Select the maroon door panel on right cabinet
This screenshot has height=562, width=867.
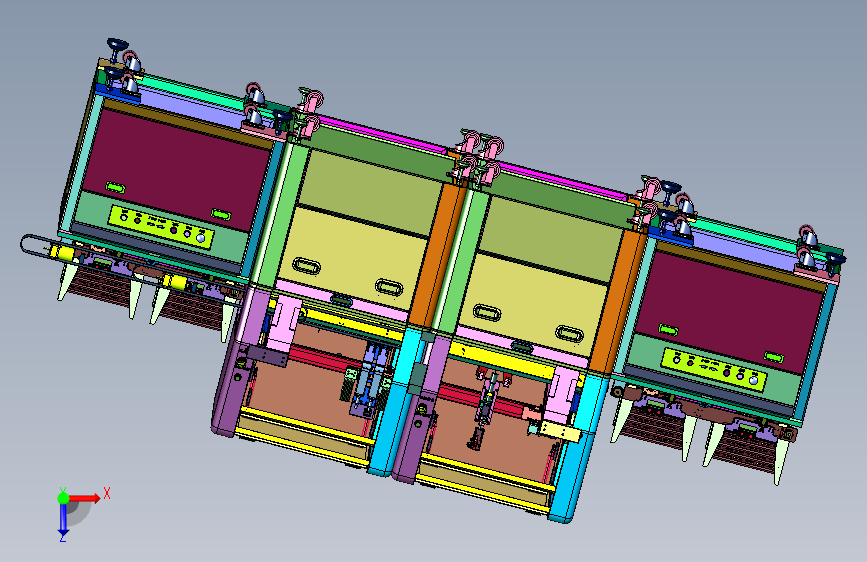pyautogui.click(x=730, y=313)
